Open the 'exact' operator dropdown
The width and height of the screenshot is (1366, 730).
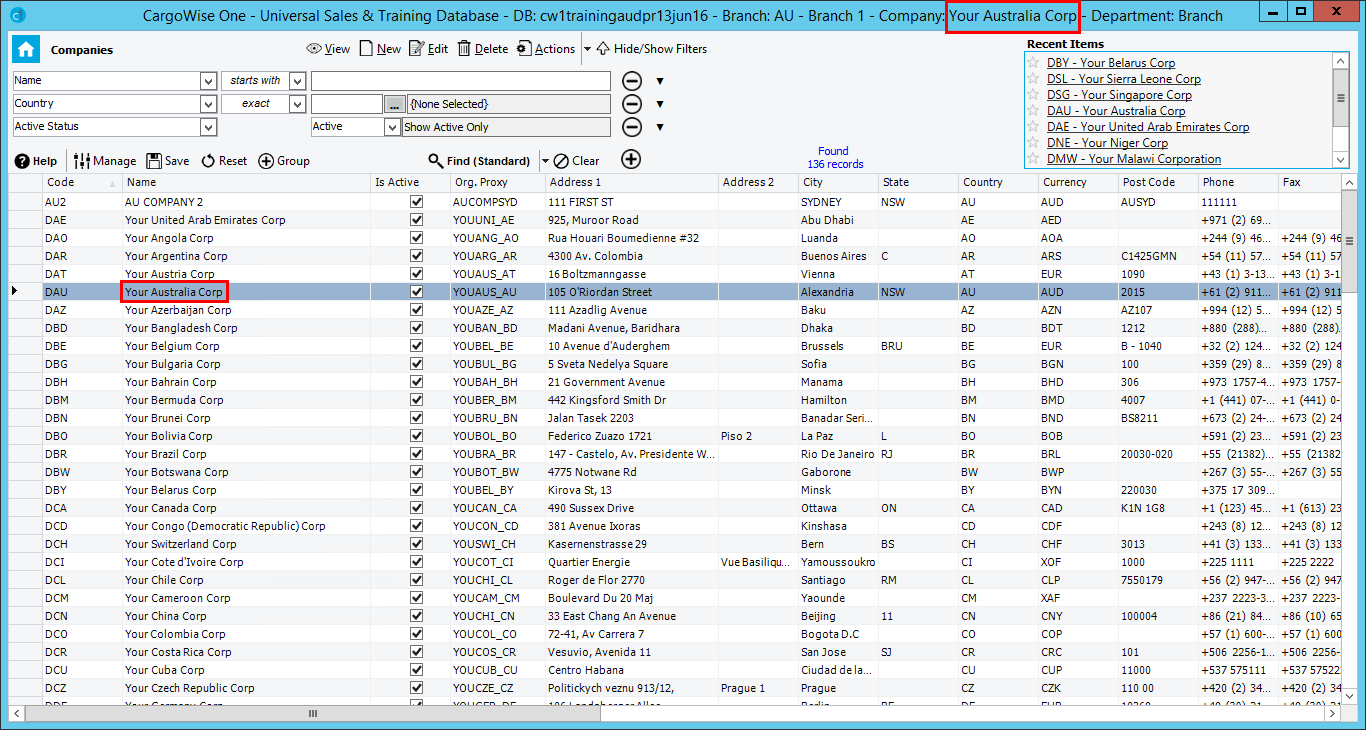click(x=297, y=104)
